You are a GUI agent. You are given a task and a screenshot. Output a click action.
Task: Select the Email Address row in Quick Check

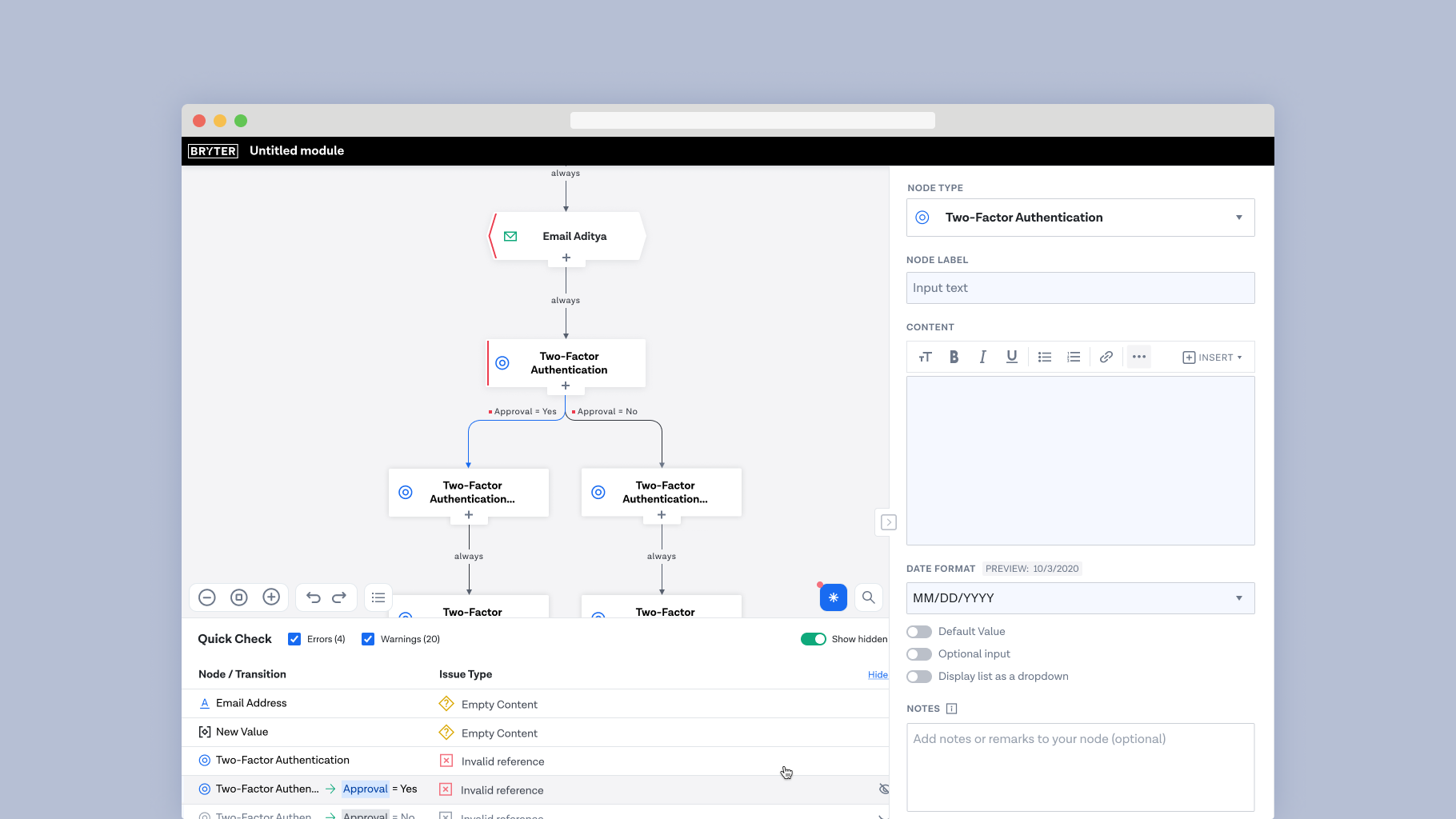point(535,704)
